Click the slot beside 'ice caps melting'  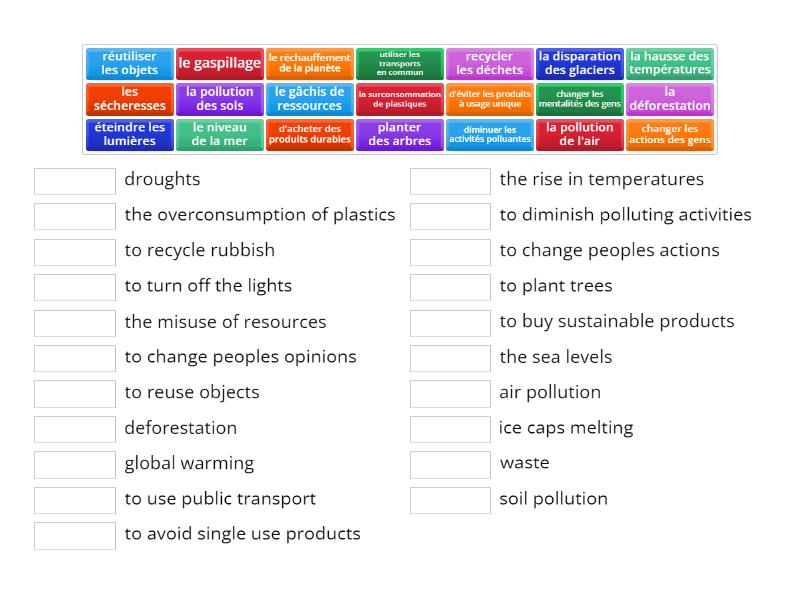pyautogui.click(x=450, y=429)
